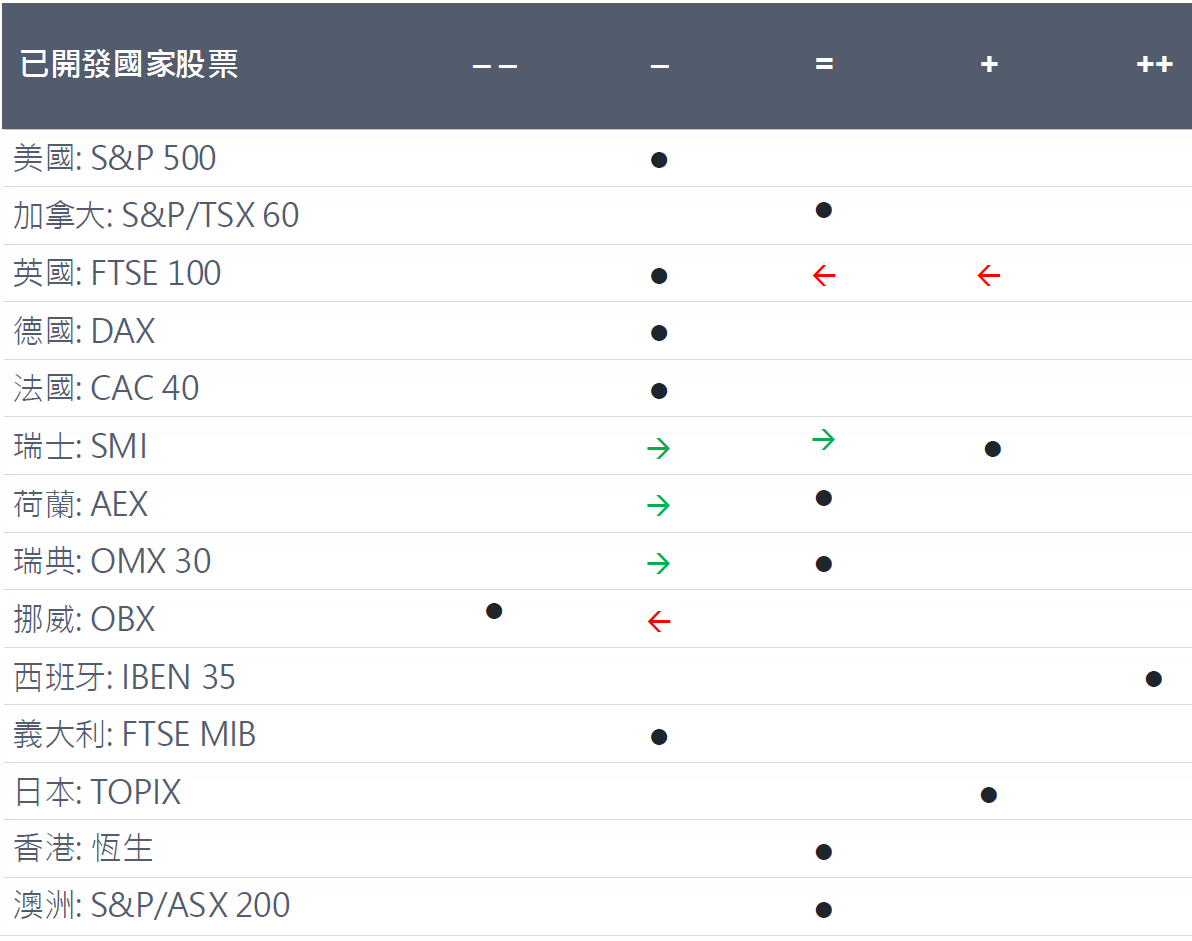This screenshot has width=1192, height=941.
Task: Select the 義大利: FTSE MIB row label
Action: coord(135,734)
